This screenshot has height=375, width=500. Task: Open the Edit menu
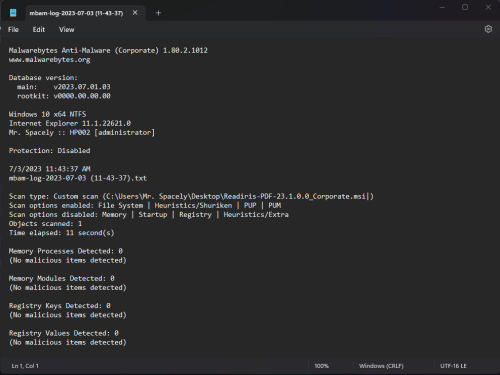[x=39, y=30]
